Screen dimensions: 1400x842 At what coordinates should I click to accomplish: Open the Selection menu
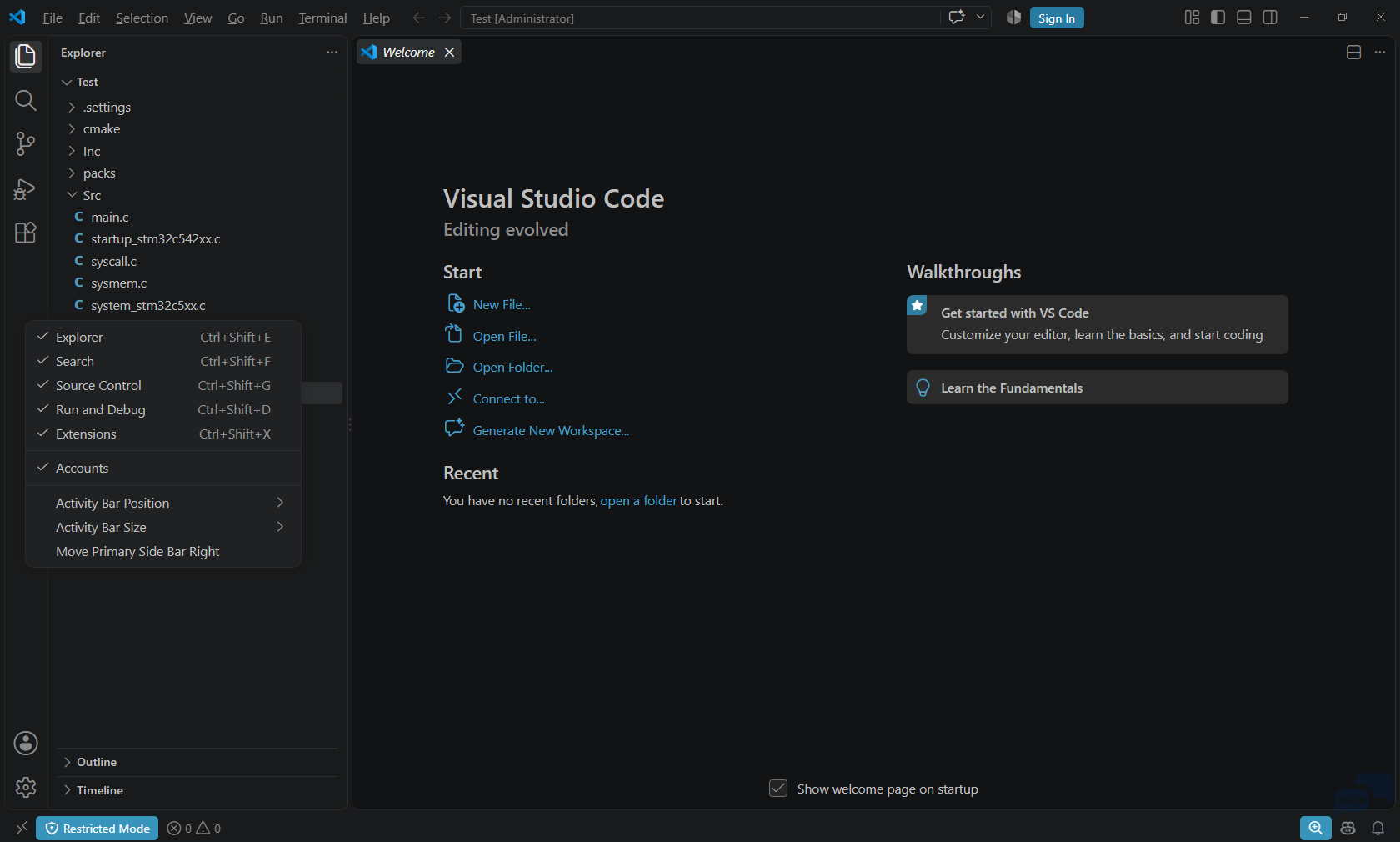pos(142,18)
